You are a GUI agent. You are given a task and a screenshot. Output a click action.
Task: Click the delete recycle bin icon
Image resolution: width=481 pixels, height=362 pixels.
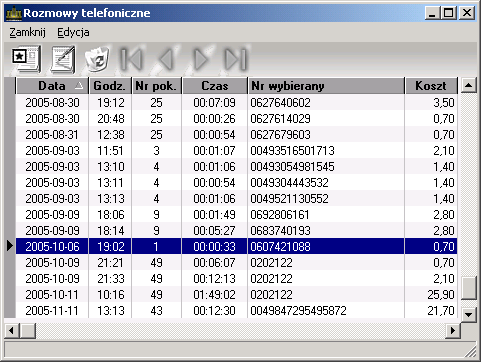point(97,59)
